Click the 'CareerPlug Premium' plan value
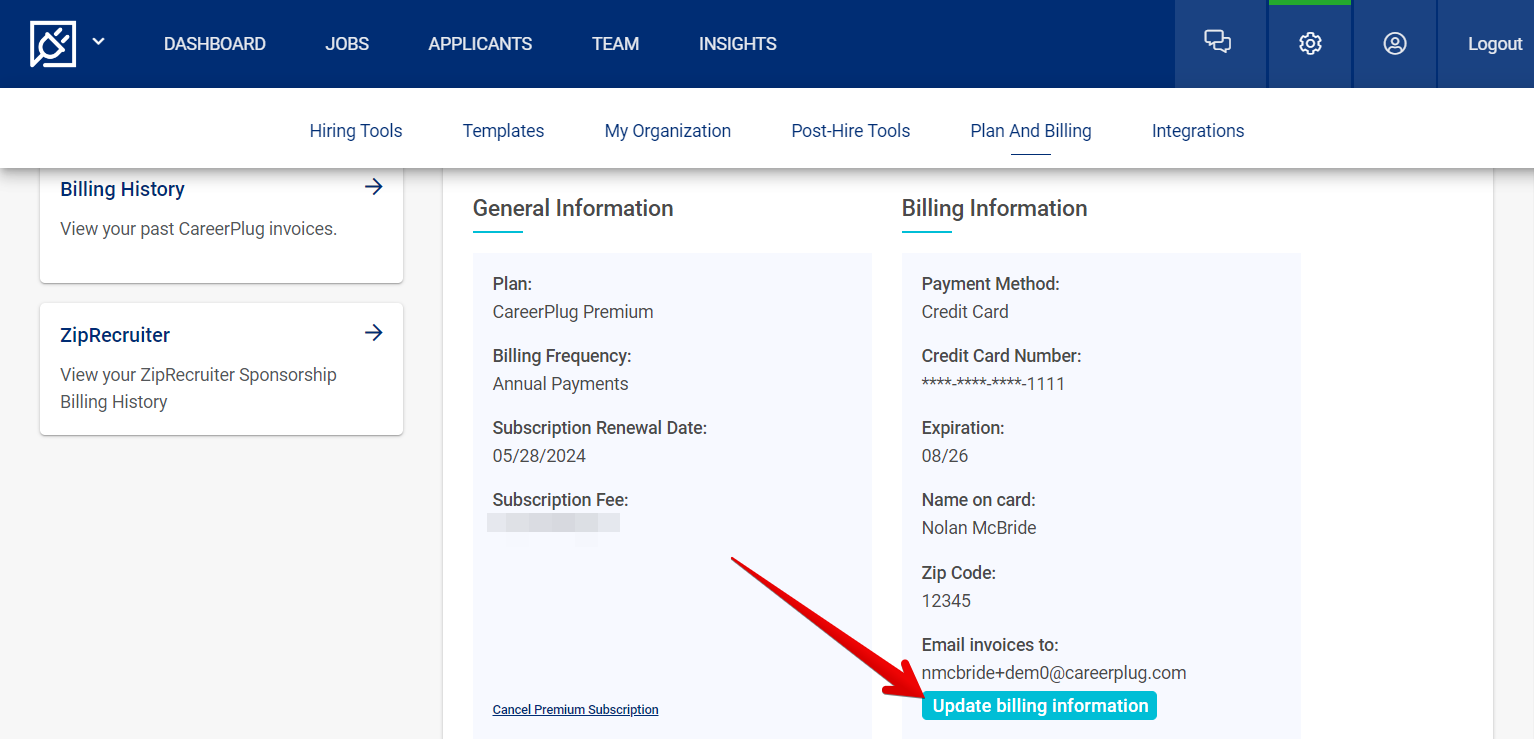Screen dimensions: 1534x739 point(573,312)
